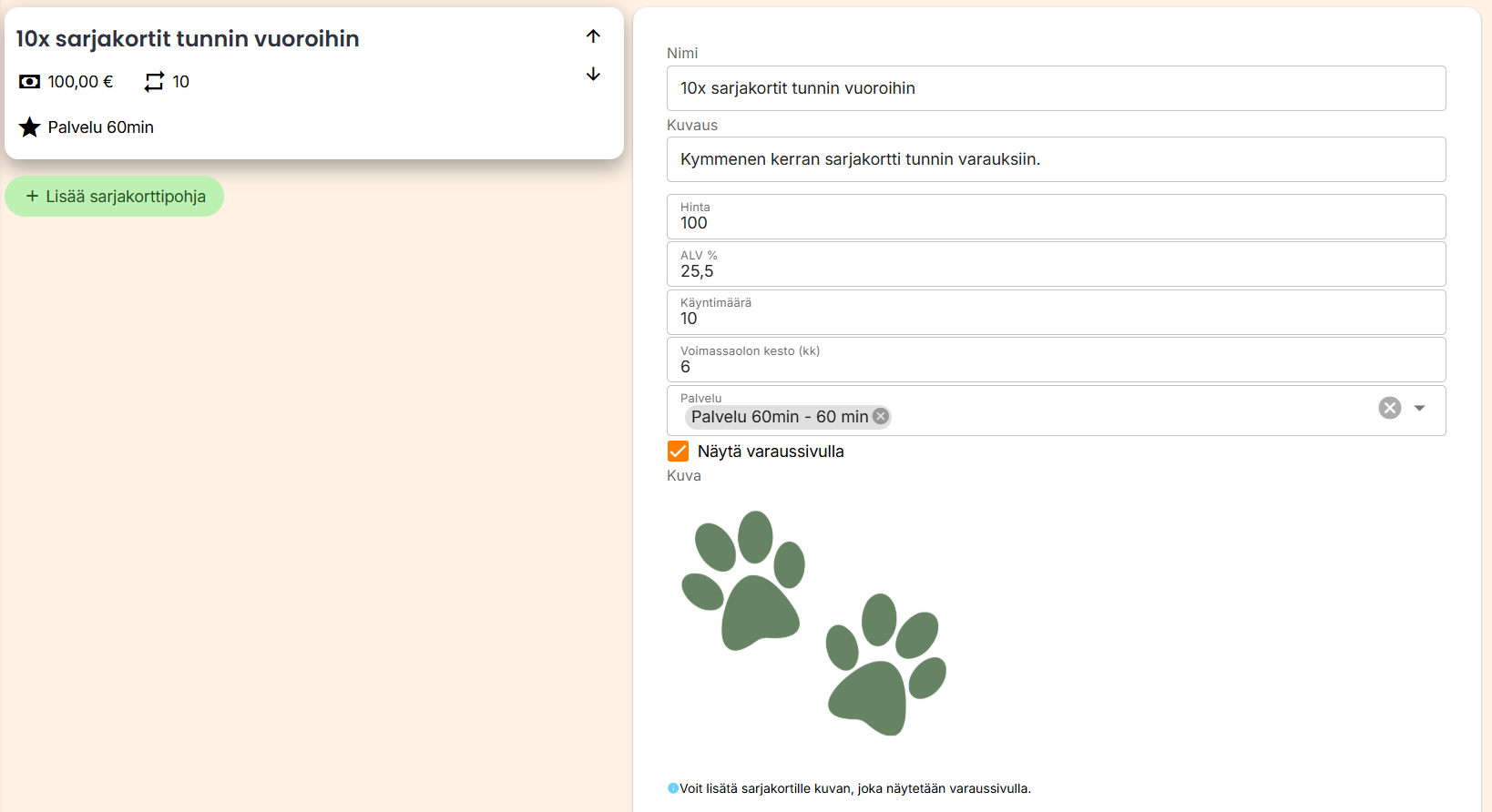Clear all selected services in Palvelu
The height and width of the screenshot is (812, 1492).
(1389, 408)
